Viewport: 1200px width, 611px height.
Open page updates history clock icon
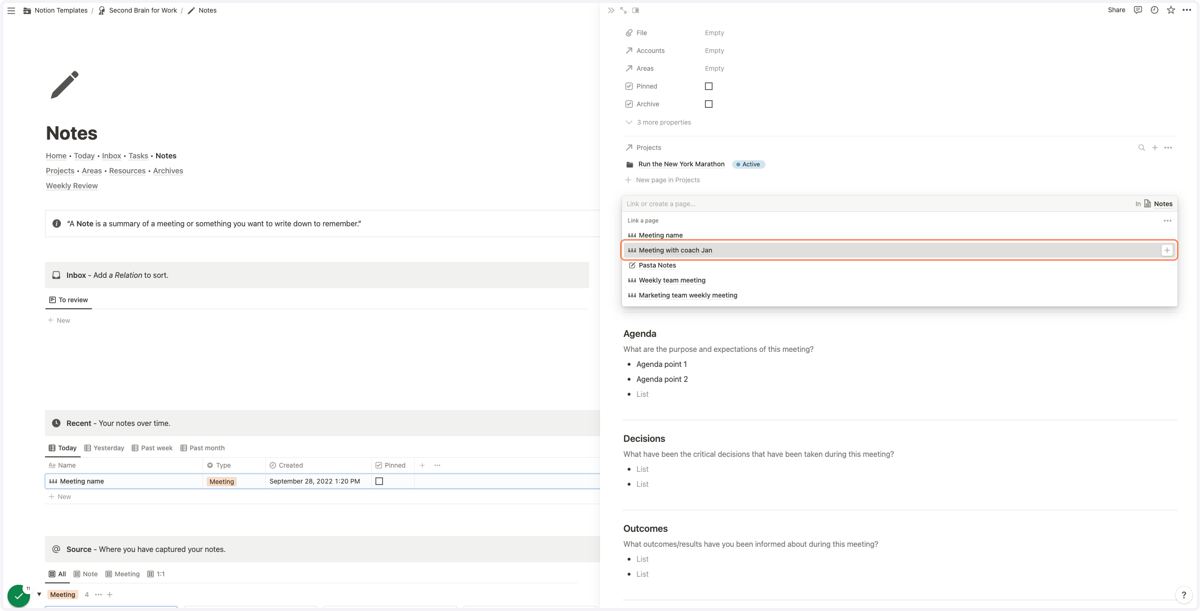pos(1154,10)
